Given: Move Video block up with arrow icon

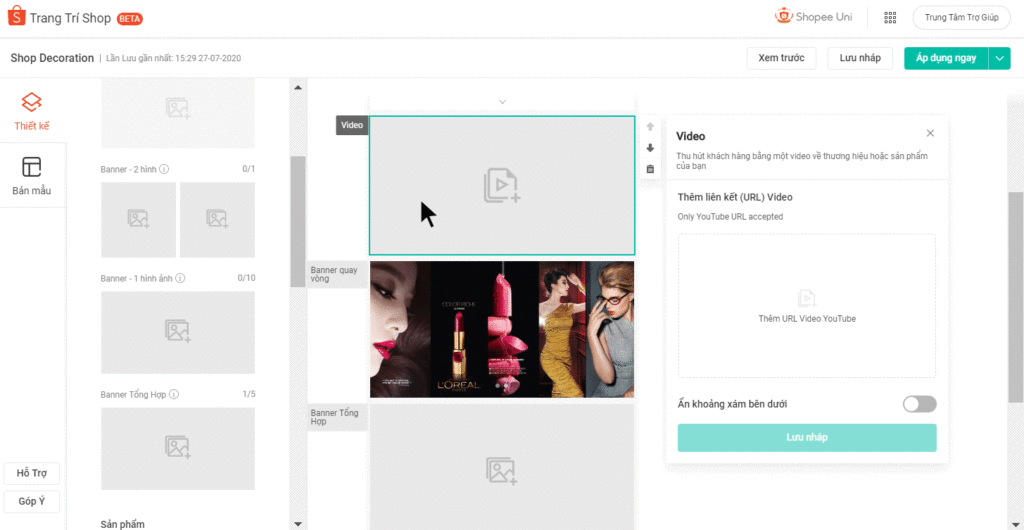Looking at the screenshot, I should click(x=650, y=127).
